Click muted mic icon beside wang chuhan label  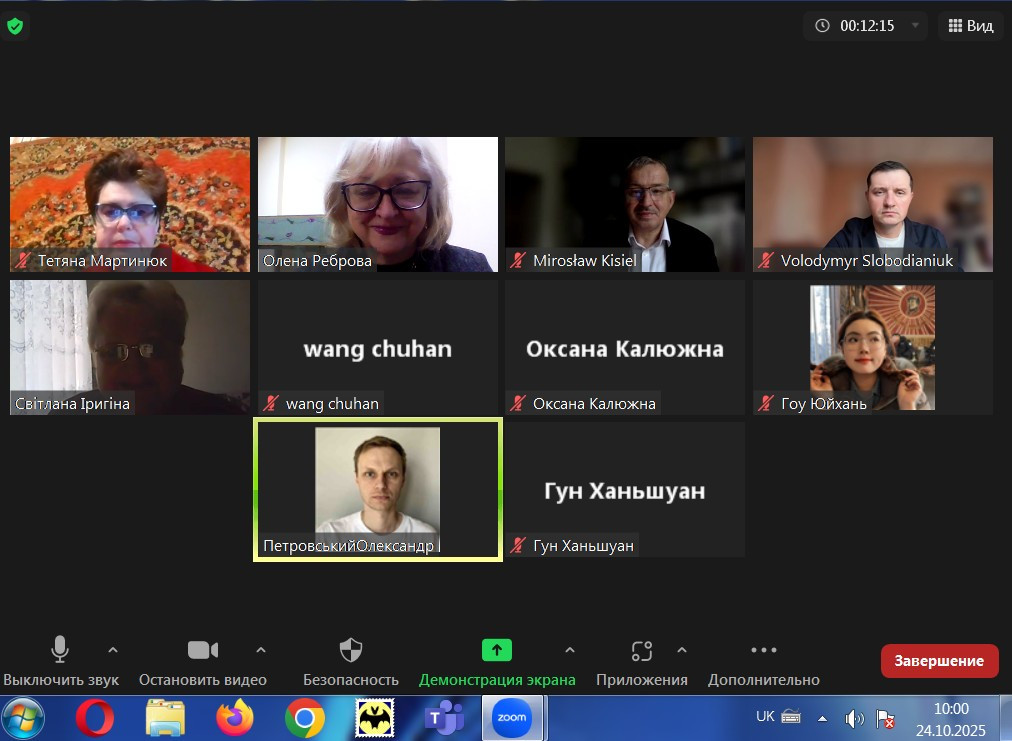pyautogui.click(x=271, y=403)
